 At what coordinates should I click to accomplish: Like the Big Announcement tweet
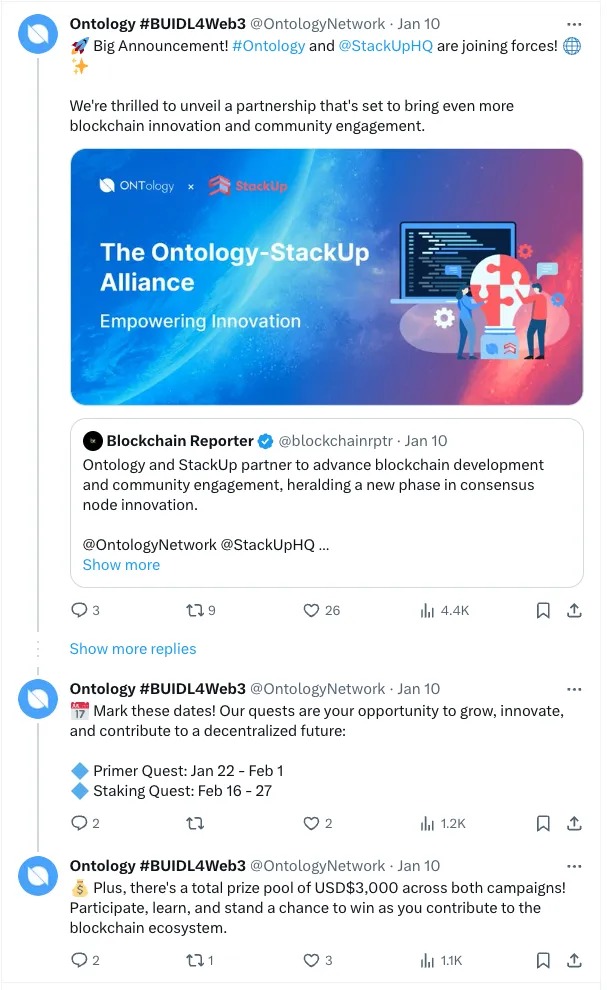pyautogui.click(x=310, y=610)
